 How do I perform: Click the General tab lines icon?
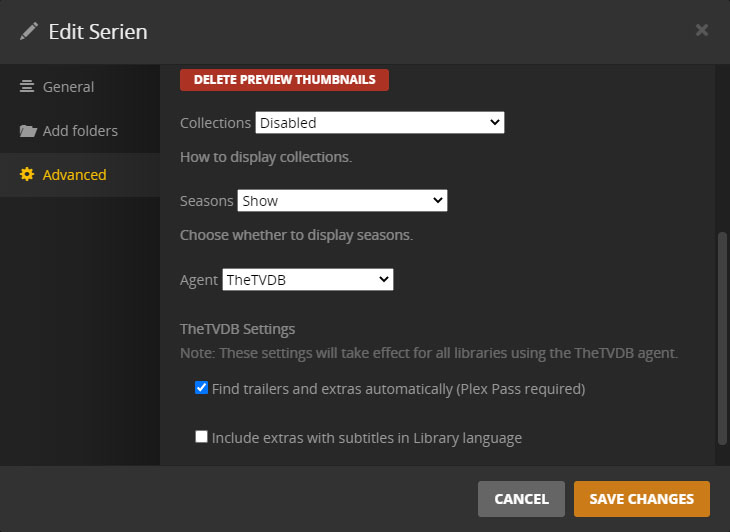pos(27,87)
